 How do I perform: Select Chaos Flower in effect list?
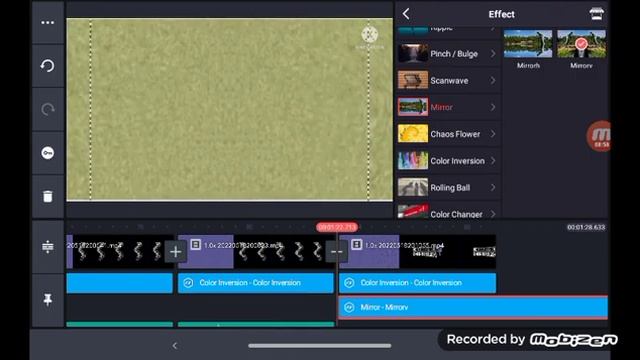(x=448, y=134)
